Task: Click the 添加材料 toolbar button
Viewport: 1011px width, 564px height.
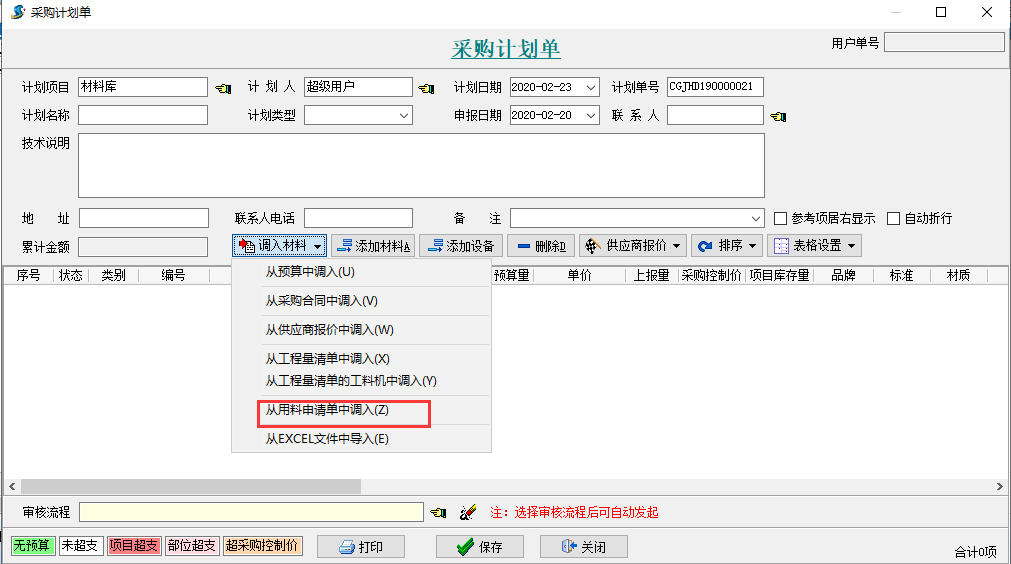Action: coord(372,246)
